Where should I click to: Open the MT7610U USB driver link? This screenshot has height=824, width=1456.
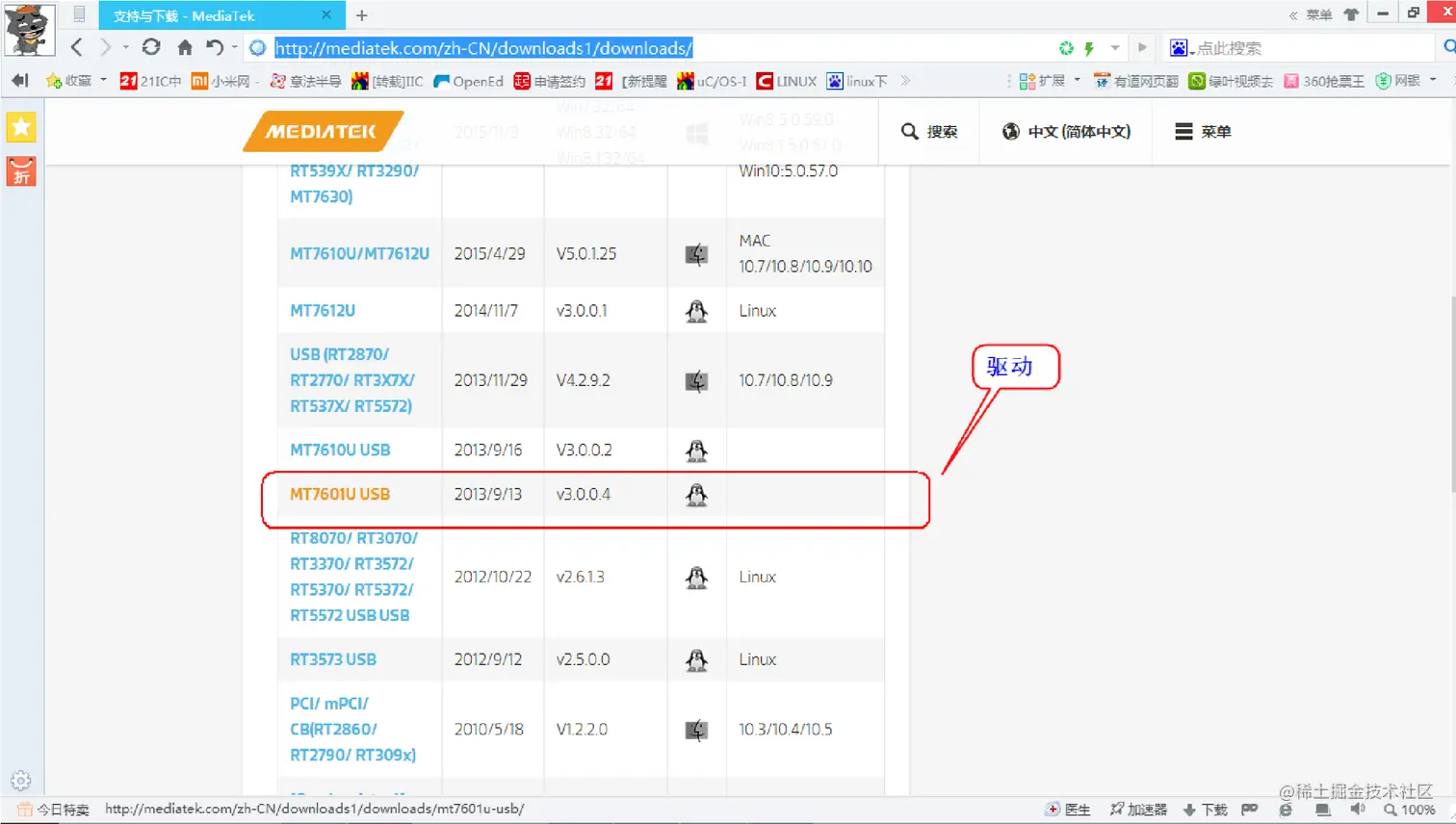tap(340, 450)
